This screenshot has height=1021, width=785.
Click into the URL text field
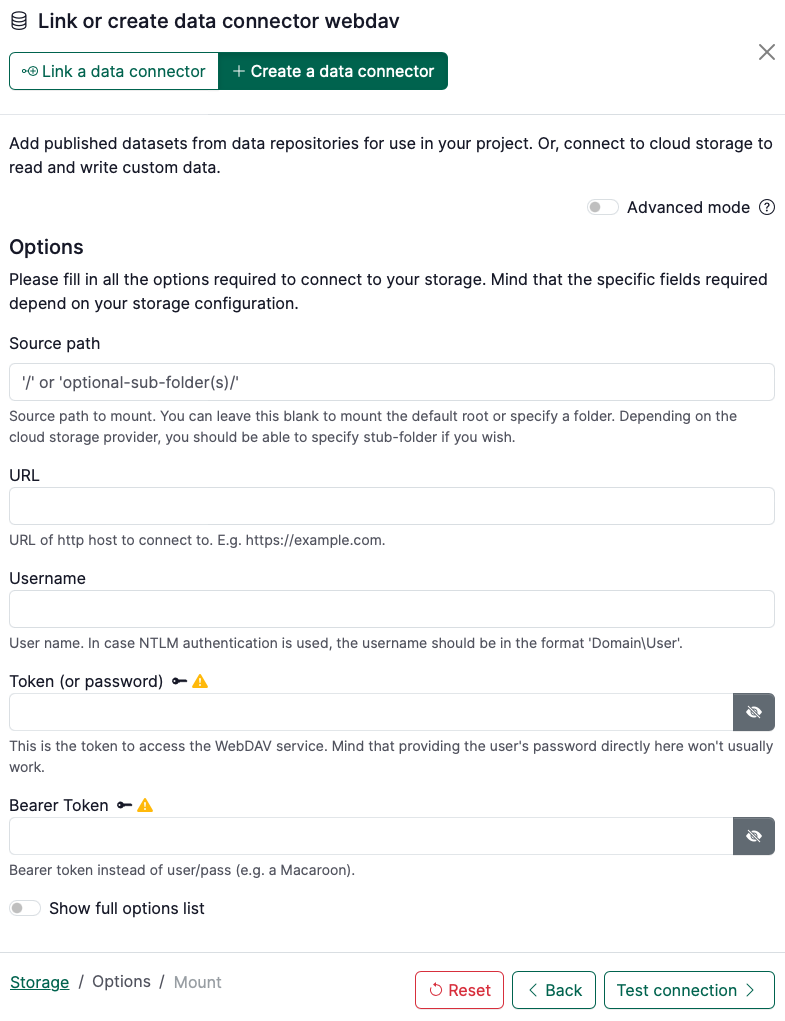click(x=392, y=506)
